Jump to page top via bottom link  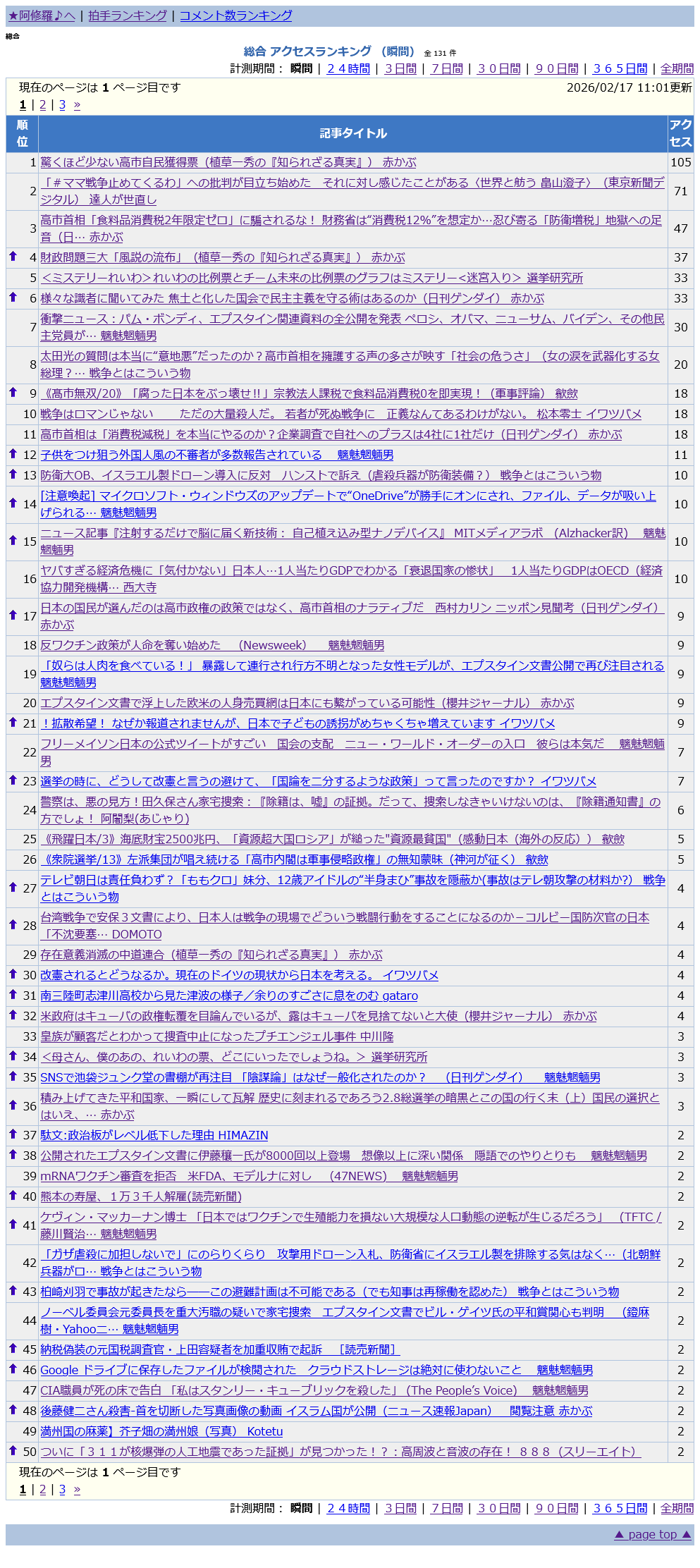pyautogui.click(x=653, y=1534)
